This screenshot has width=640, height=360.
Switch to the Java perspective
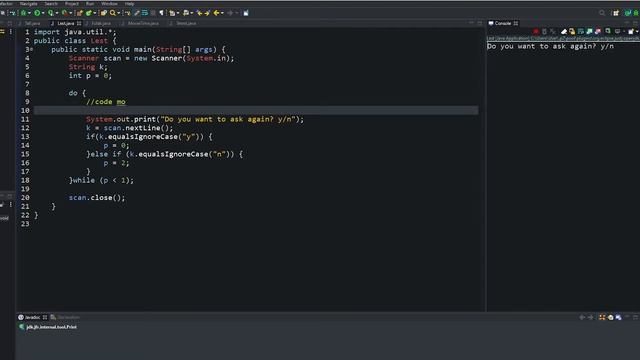627,13
